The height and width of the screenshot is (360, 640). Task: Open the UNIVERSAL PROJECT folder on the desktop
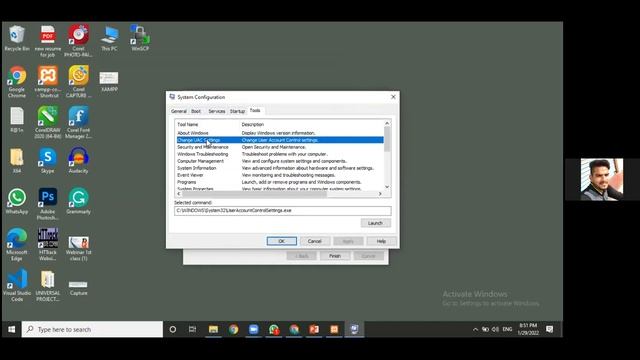(48, 286)
